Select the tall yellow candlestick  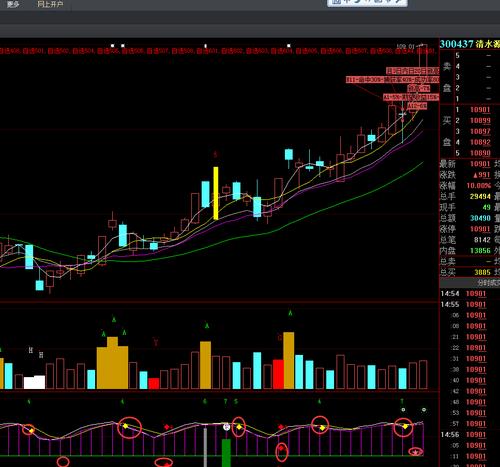[216, 193]
